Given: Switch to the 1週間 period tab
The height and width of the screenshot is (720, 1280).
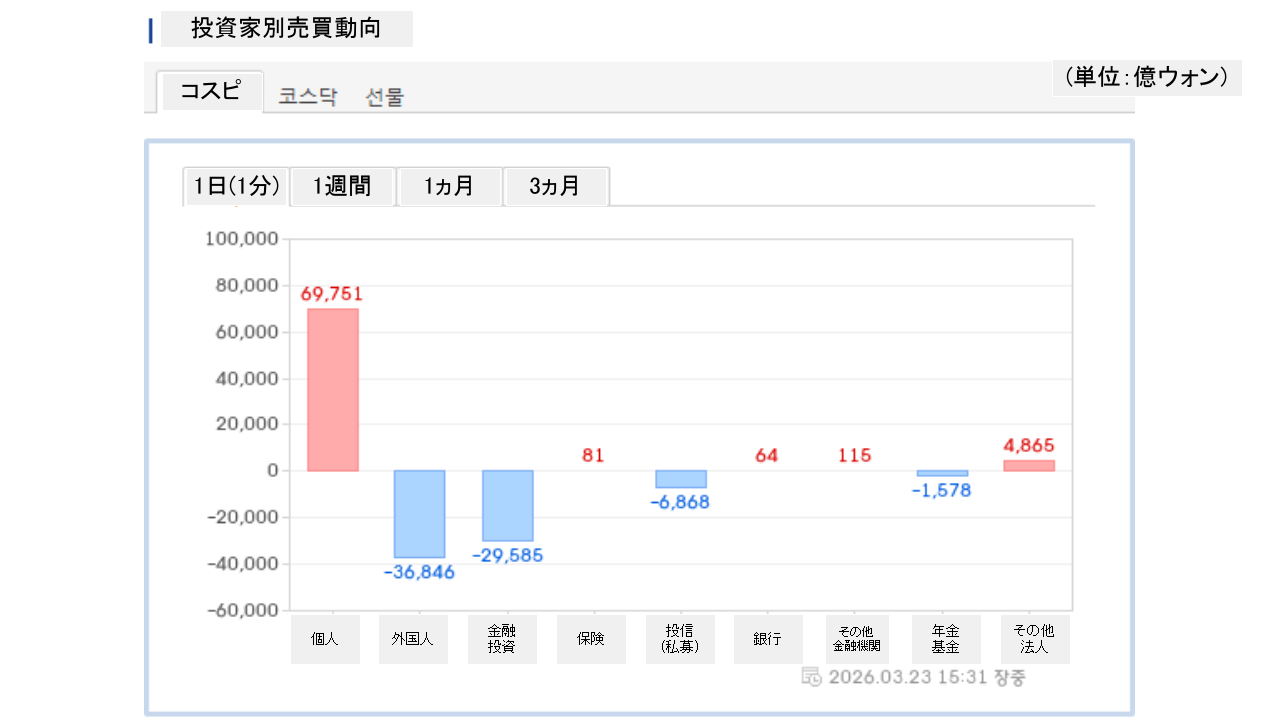Looking at the screenshot, I should 342,186.
